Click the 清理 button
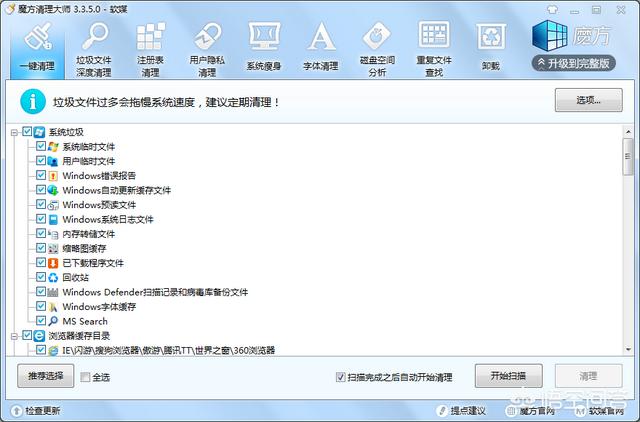 tap(589, 376)
